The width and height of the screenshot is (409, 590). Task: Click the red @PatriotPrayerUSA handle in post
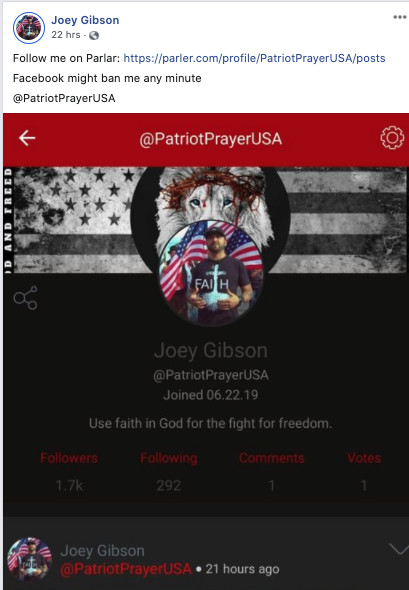tap(126, 569)
